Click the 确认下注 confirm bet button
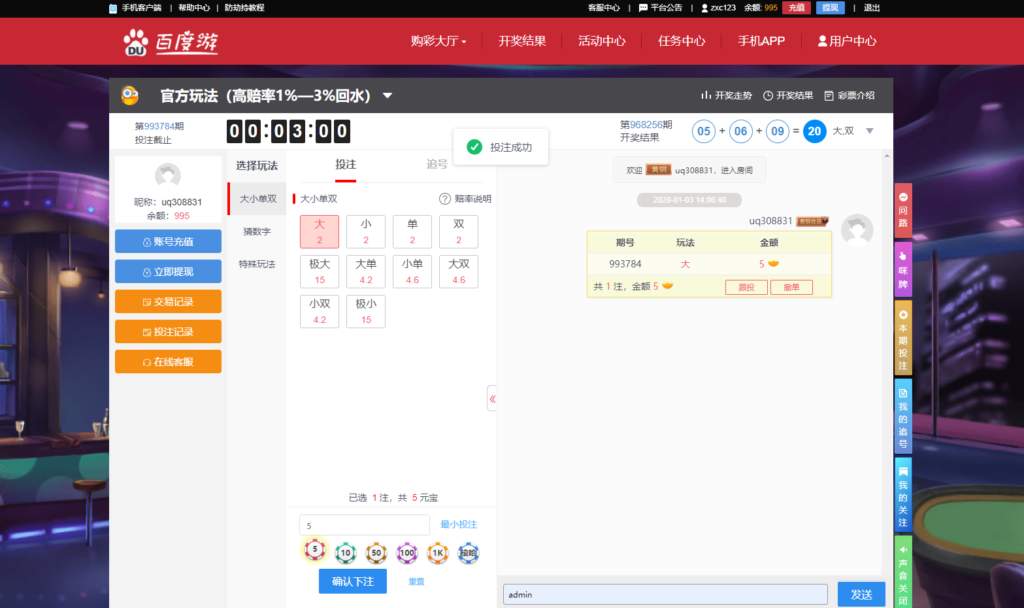Image resolution: width=1024 pixels, height=608 pixels. (x=353, y=581)
